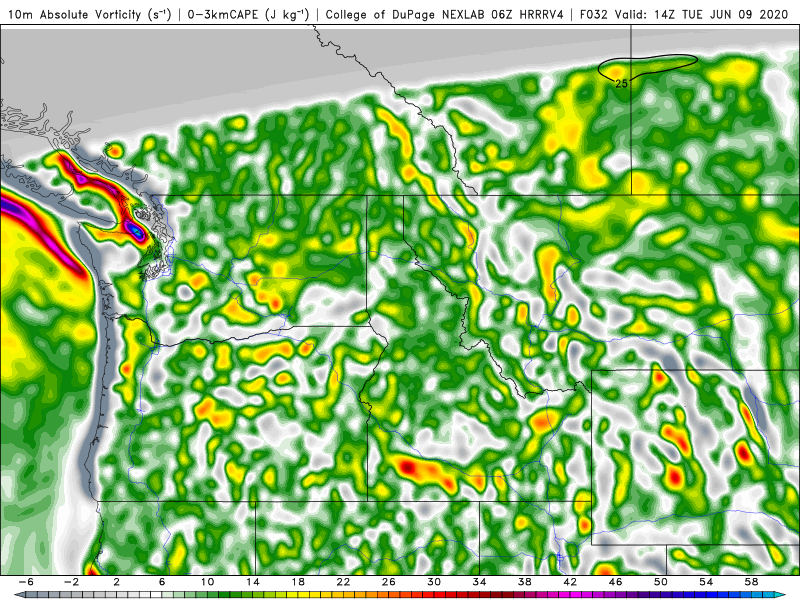Screen dimensions: 800x600
Task: Click the "34" colorbar tick label
Action: pos(479,582)
